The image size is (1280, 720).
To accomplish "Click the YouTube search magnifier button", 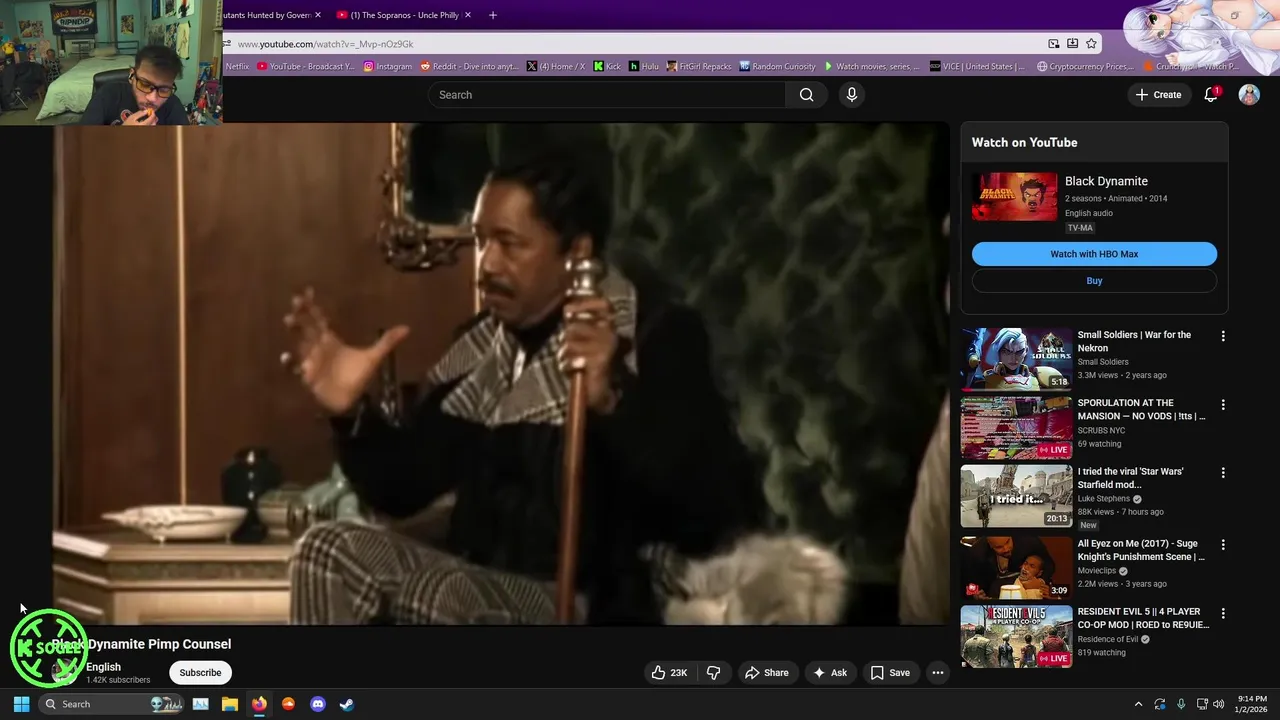I will coord(806,95).
